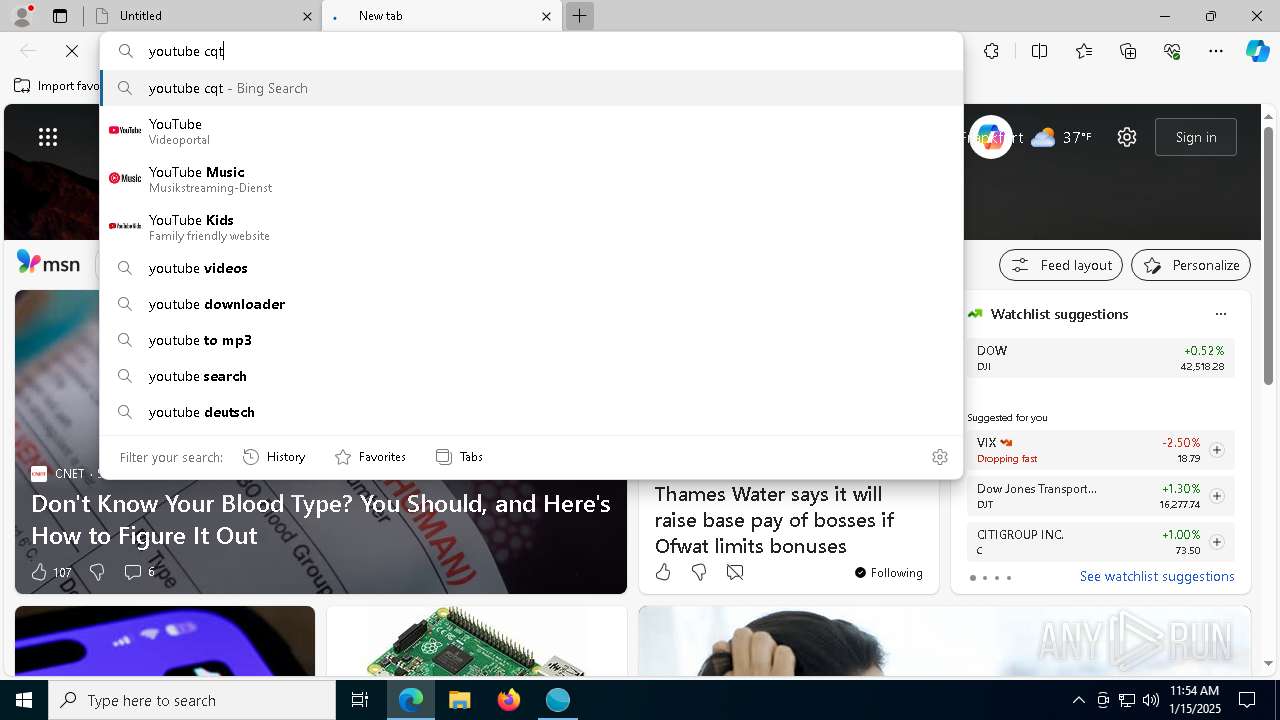Adjust volume speaker tray icon
1280x720 pixels.
1150,700
